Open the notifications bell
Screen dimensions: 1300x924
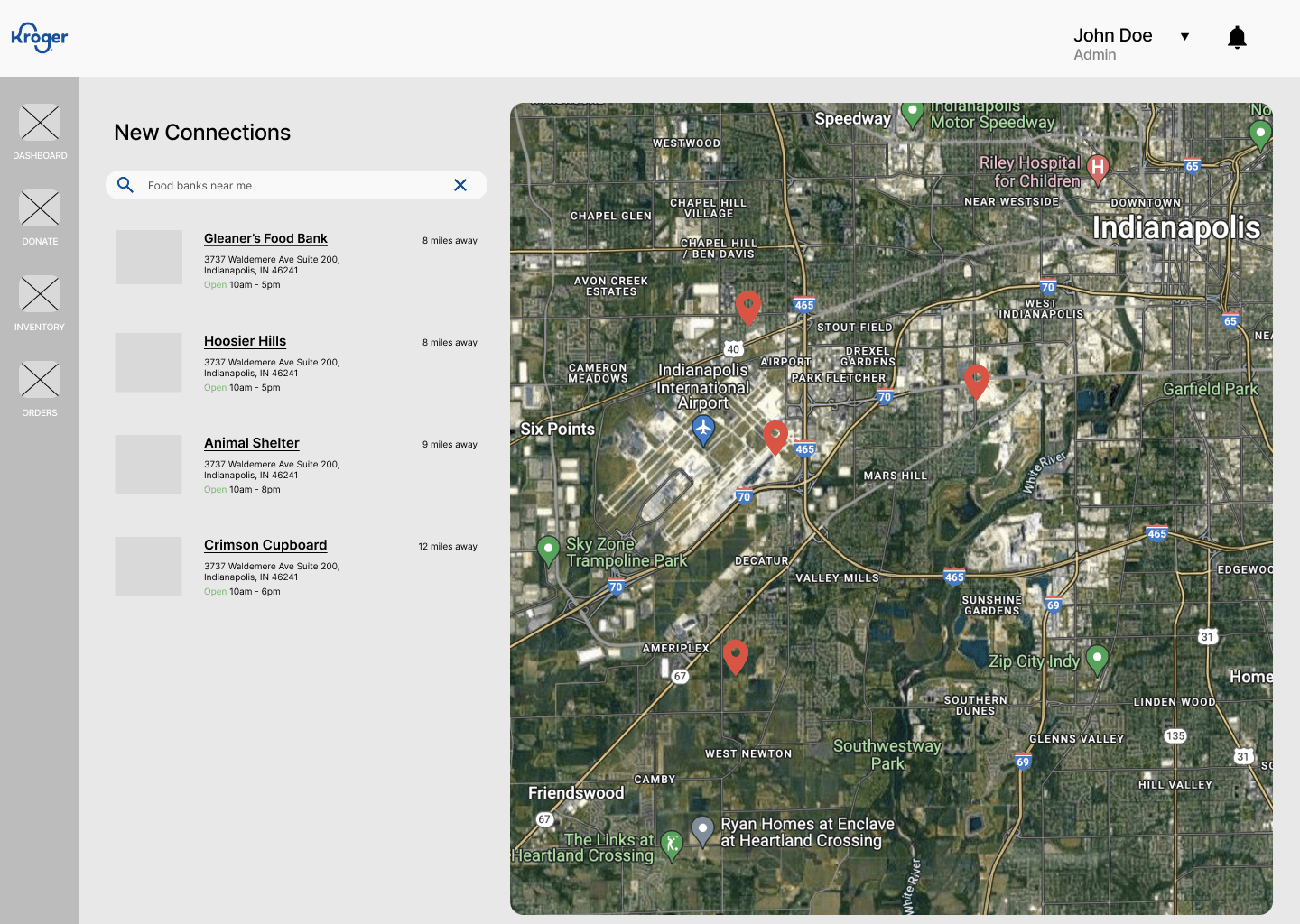[1237, 37]
